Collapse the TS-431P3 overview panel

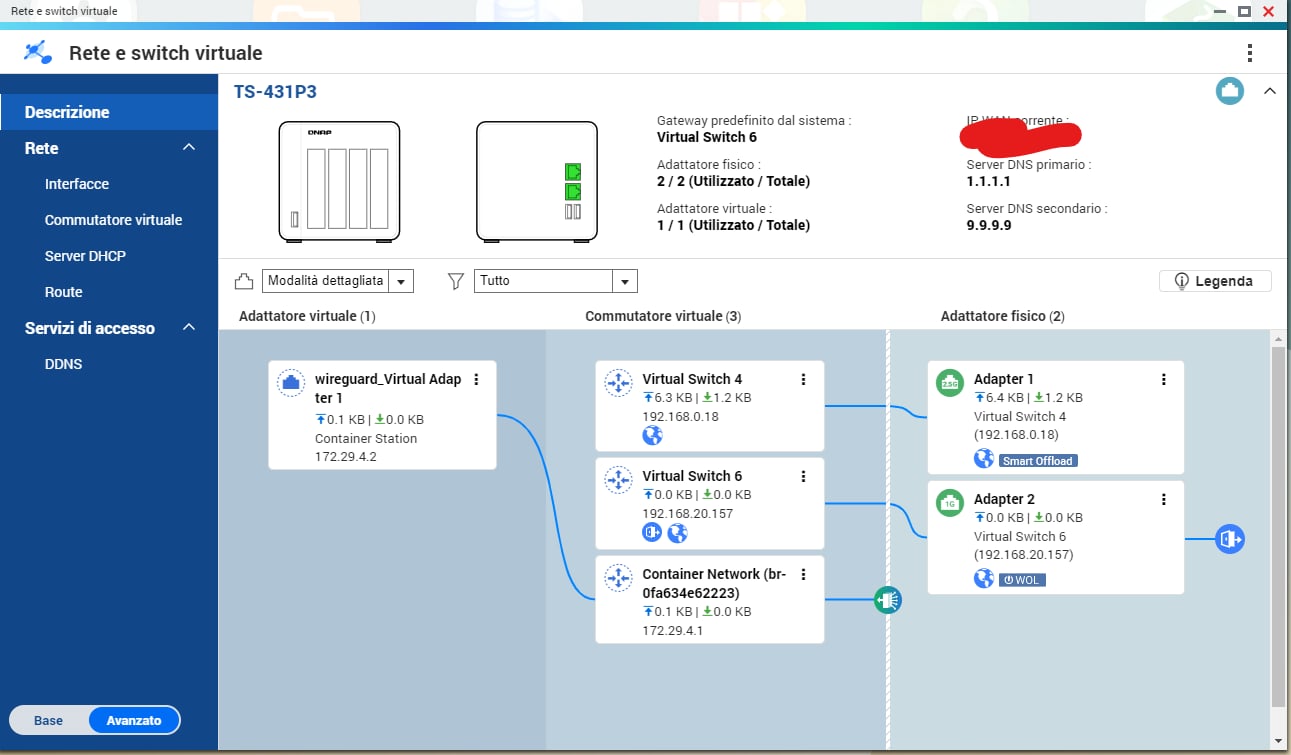[x=1270, y=91]
